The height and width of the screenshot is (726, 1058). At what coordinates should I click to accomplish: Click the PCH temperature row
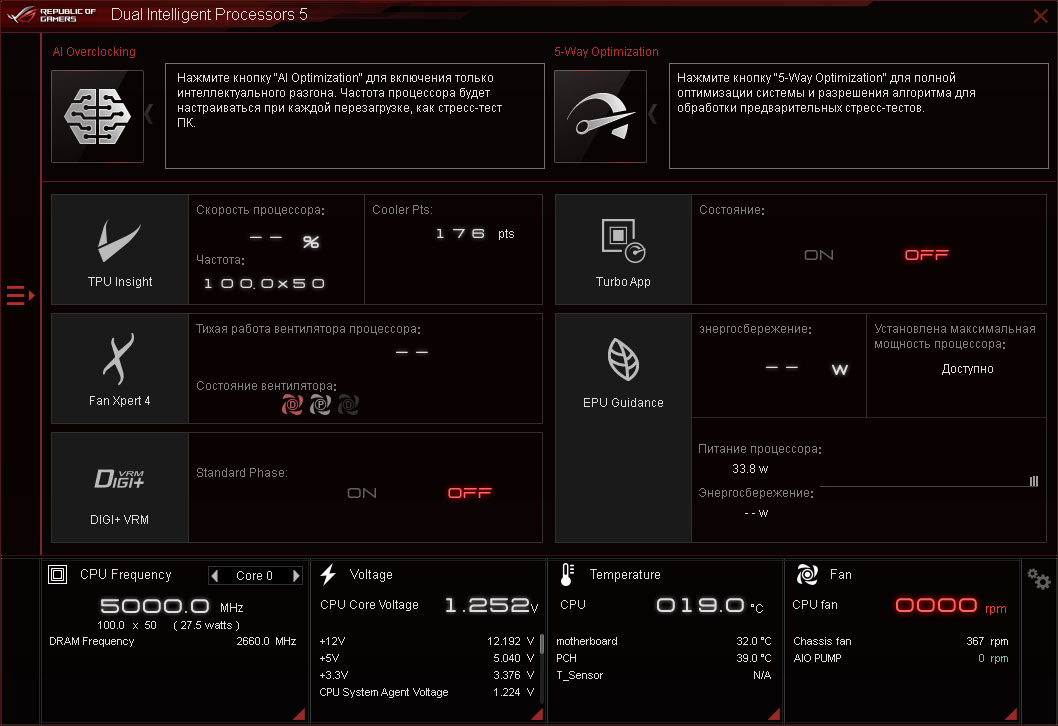(664, 658)
